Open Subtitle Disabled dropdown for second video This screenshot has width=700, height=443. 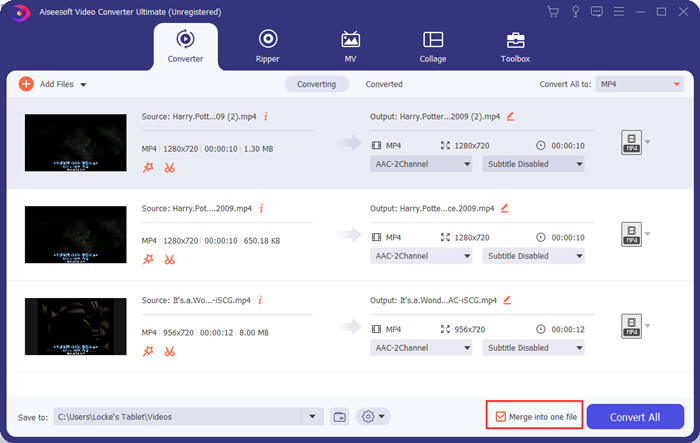coord(533,256)
